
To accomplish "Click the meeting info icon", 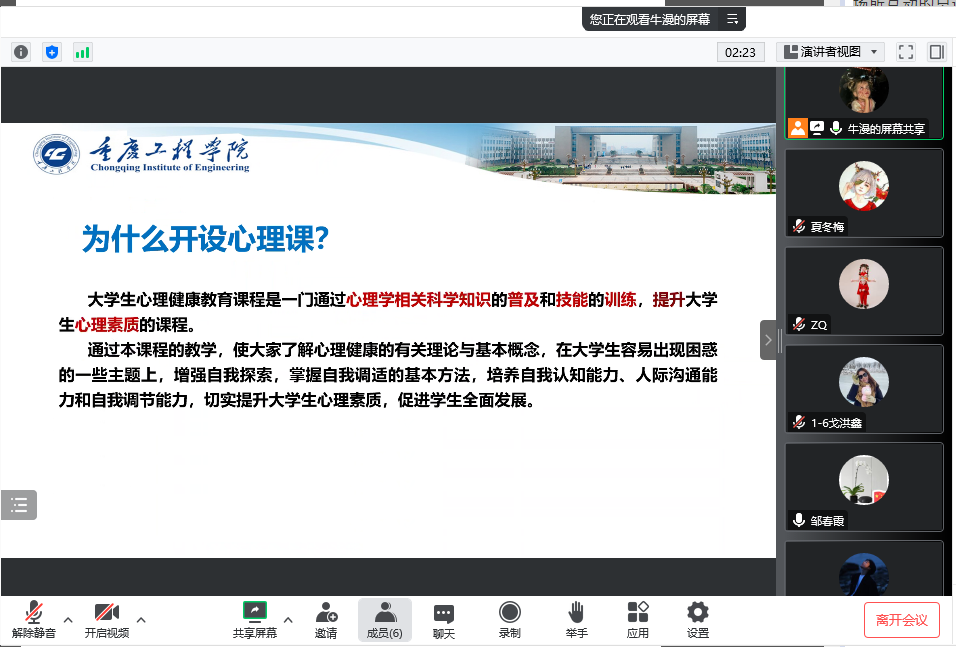I will pos(21,52).
